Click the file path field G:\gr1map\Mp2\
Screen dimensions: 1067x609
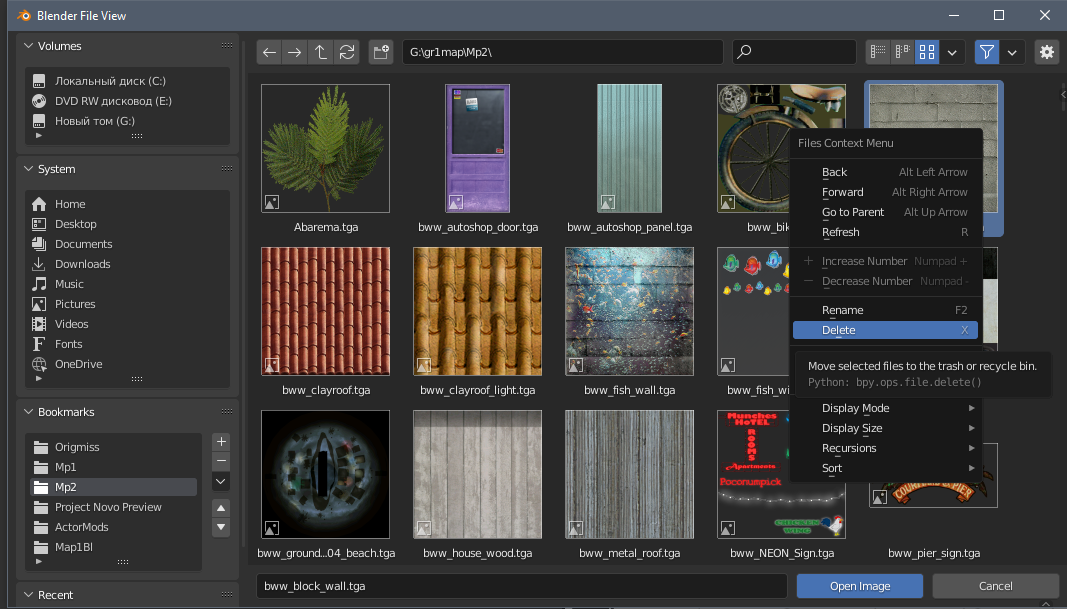pyautogui.click(x=563, y=52)
